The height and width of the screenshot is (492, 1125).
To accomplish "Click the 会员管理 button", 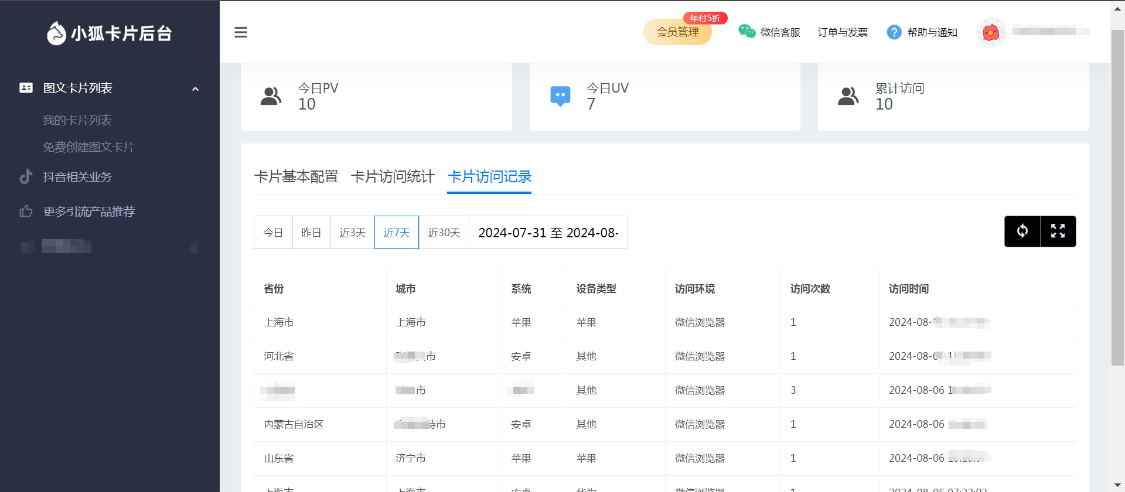I will 677,32.
